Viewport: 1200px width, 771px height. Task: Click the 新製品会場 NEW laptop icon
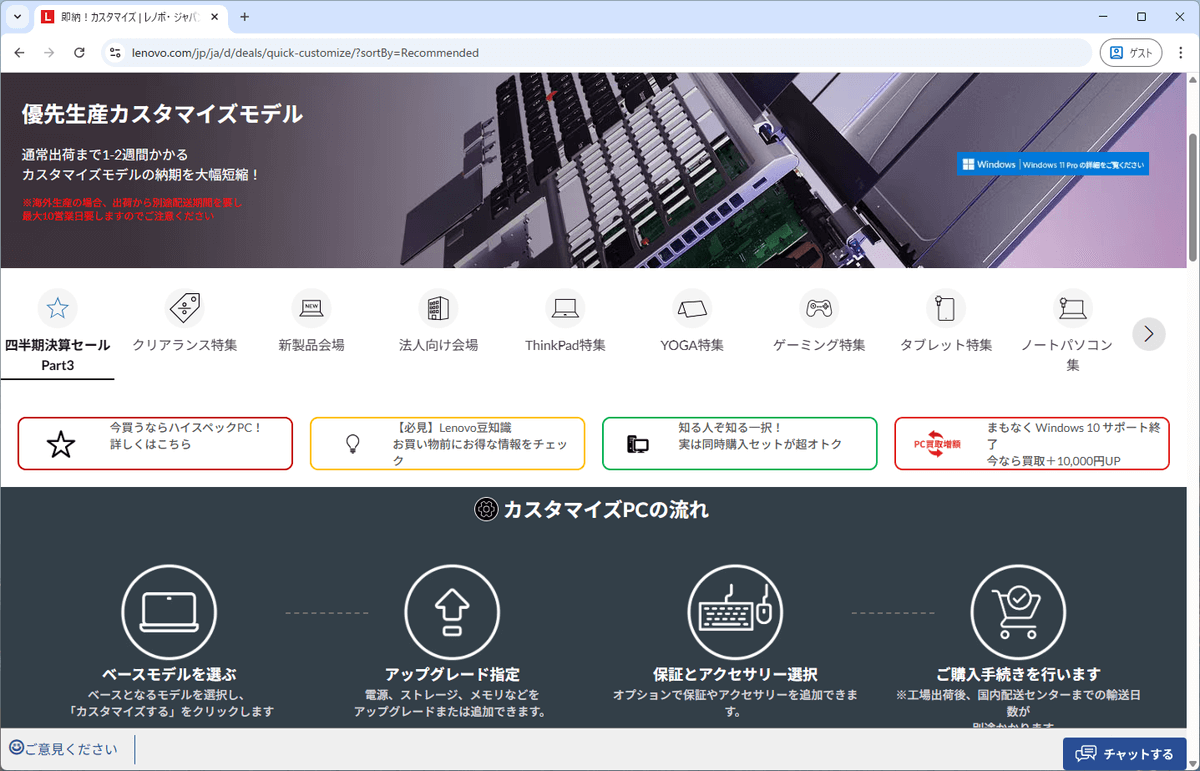(311, 308)
